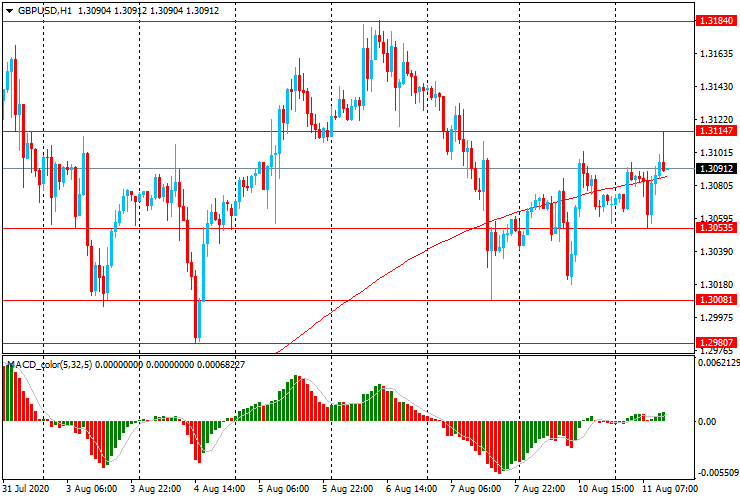Click the red 1.31840 price level label

coord(717,20)
